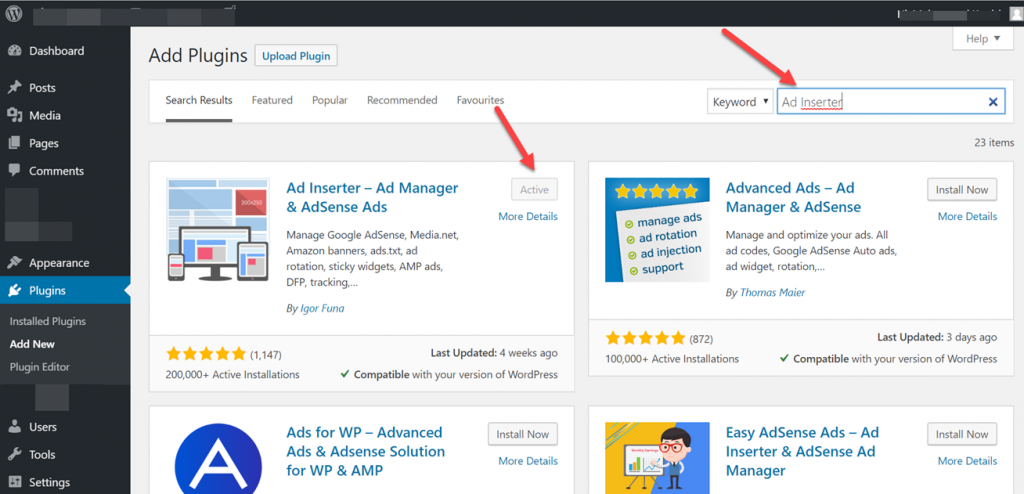Click the Active button for Ad Inserter
The width and height of the screenshot is (1024, 494).
tap(534, 189)
